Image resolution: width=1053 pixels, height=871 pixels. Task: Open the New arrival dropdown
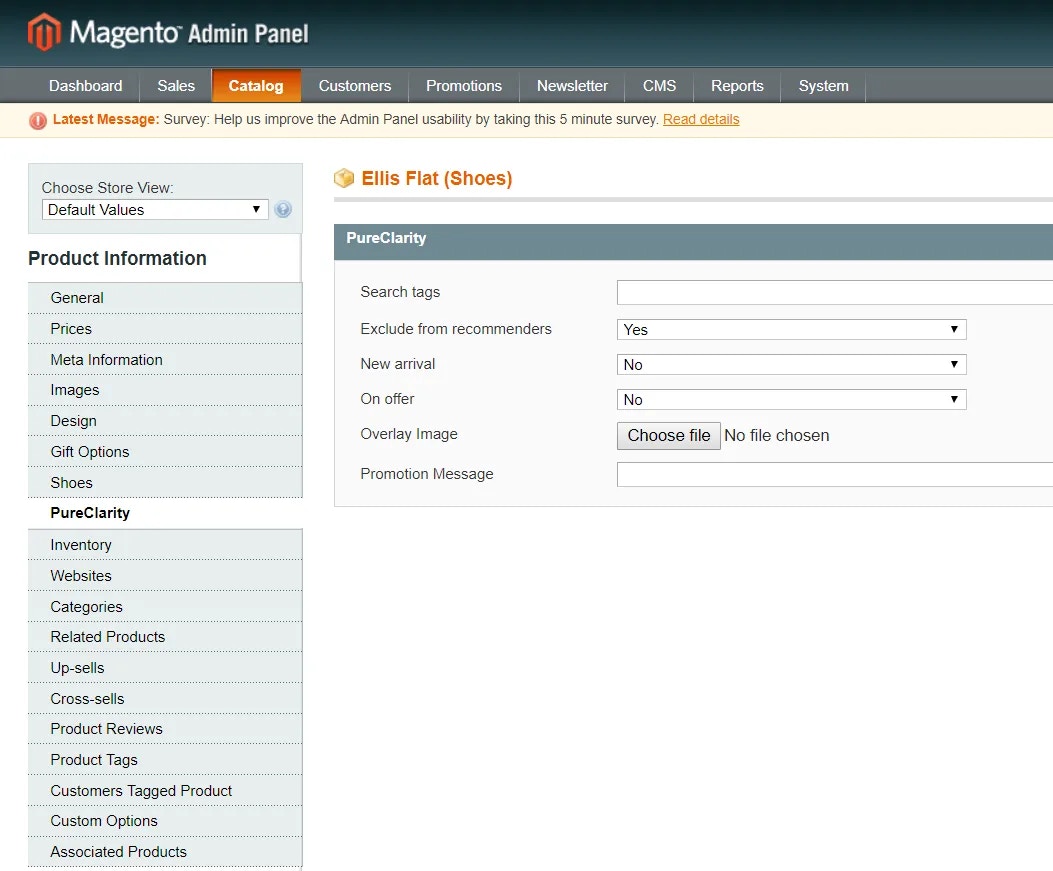791,364
